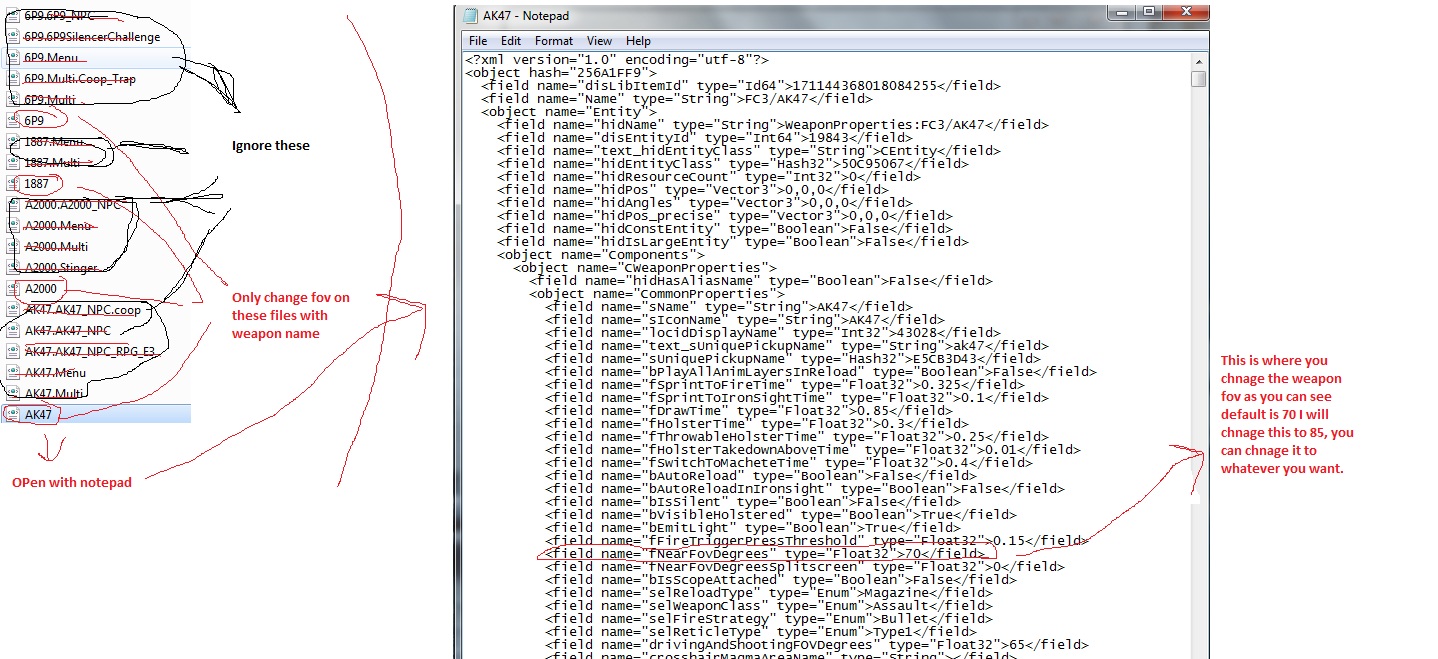This screenshot has width=1438, height=659.
Task: Click the object hash 256A1FF9 line
Action: (561, 72)
